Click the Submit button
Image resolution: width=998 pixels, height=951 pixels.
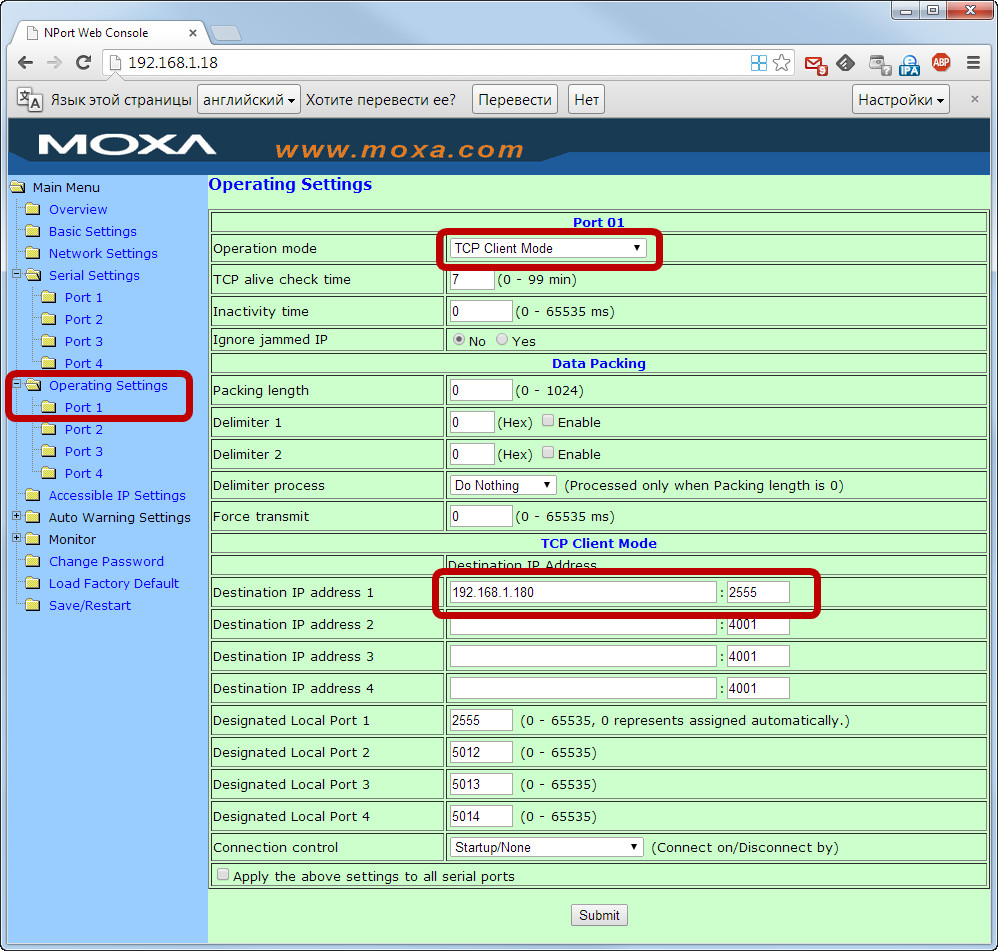click(599, 915)
